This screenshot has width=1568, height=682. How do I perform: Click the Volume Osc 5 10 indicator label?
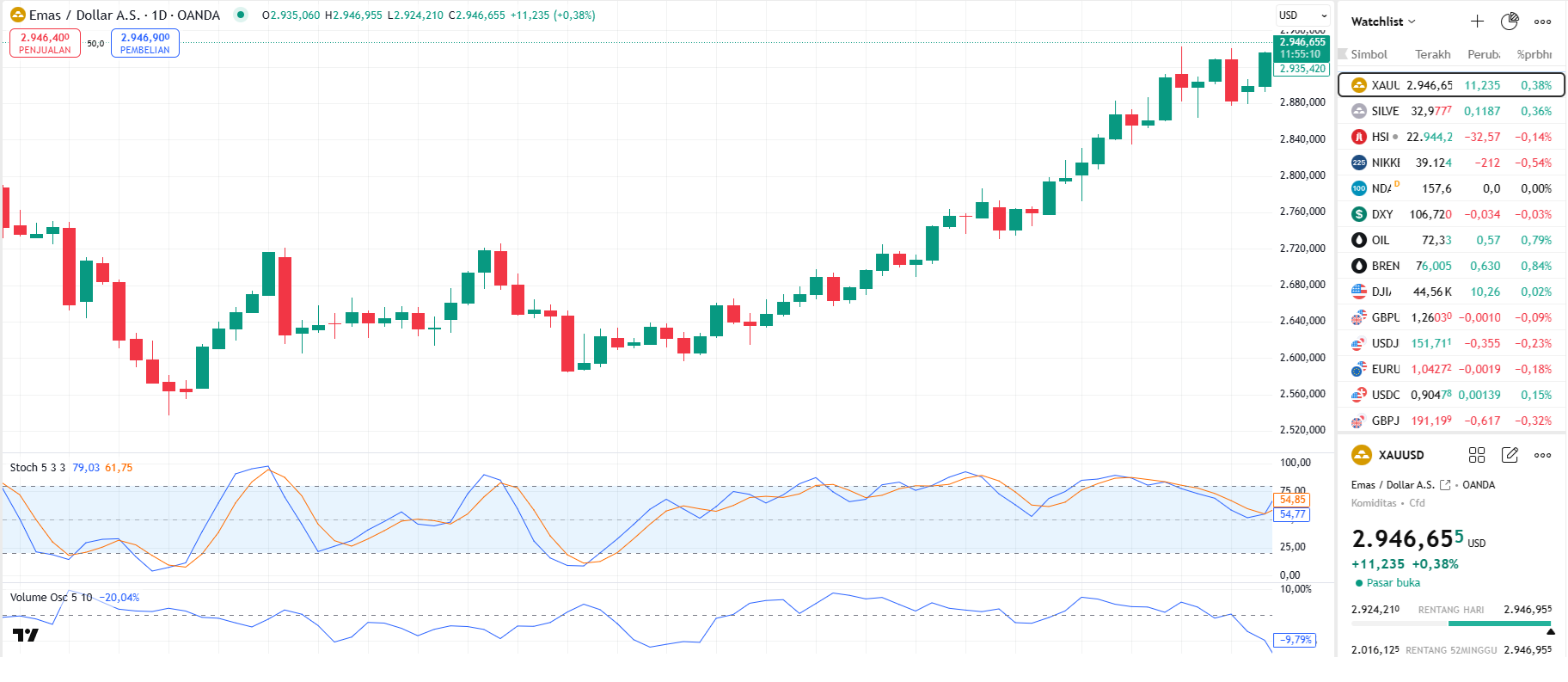[51, 598]
